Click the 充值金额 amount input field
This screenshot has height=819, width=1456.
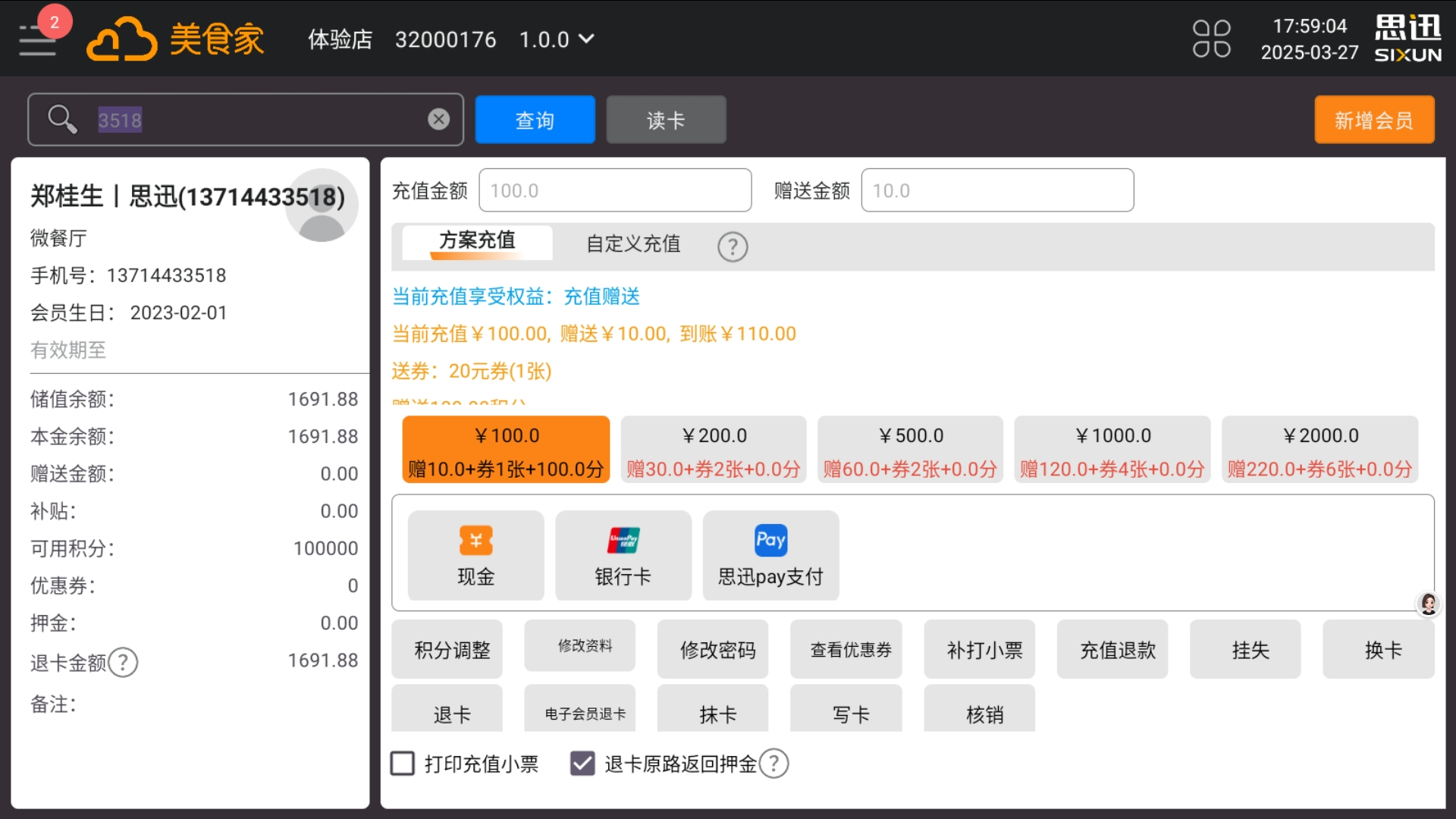click(615, 190)
